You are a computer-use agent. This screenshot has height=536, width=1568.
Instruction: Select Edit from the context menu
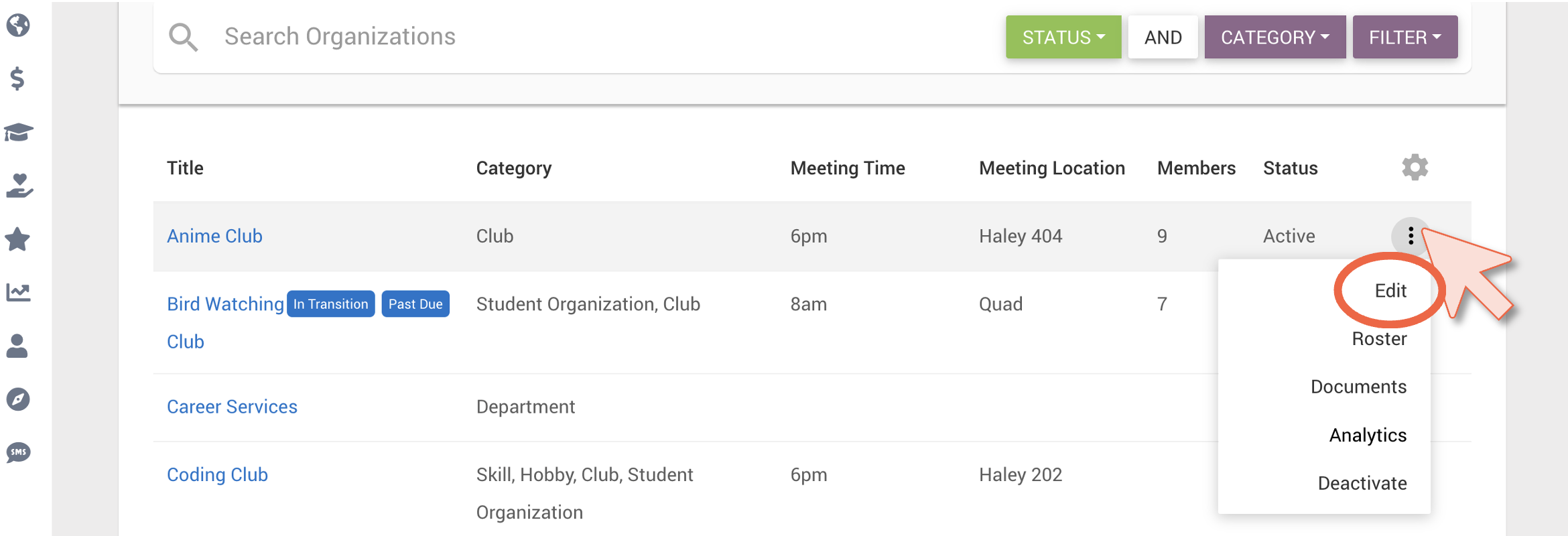point(1390,291)
